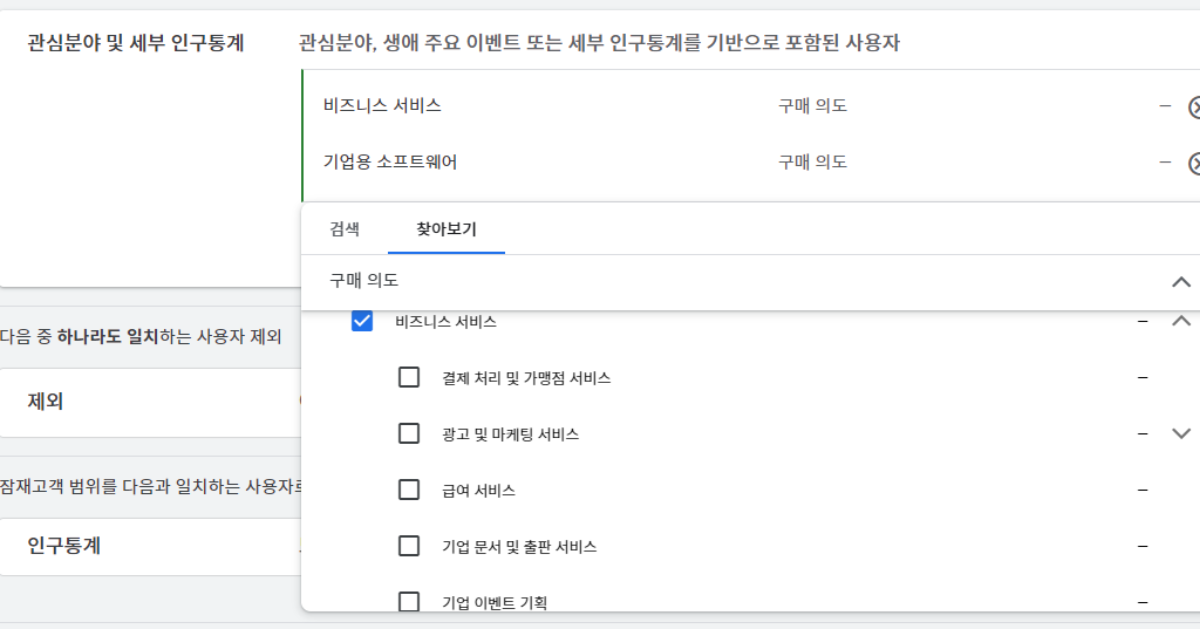Select the 기업 문서 및 출판 서비스 checkbox
The width and height of the screenshot is (1200, 630).
pos(409,547)
